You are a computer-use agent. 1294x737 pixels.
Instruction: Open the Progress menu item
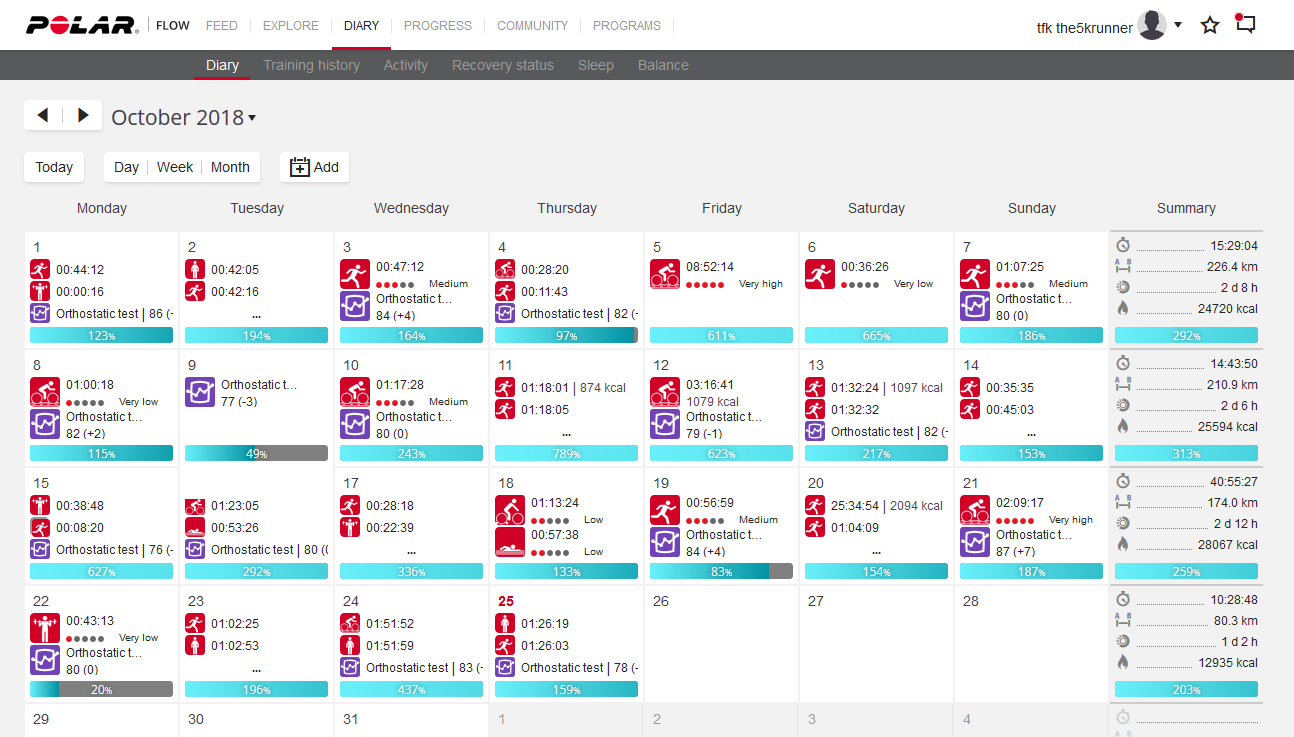[x=437, y=25]
